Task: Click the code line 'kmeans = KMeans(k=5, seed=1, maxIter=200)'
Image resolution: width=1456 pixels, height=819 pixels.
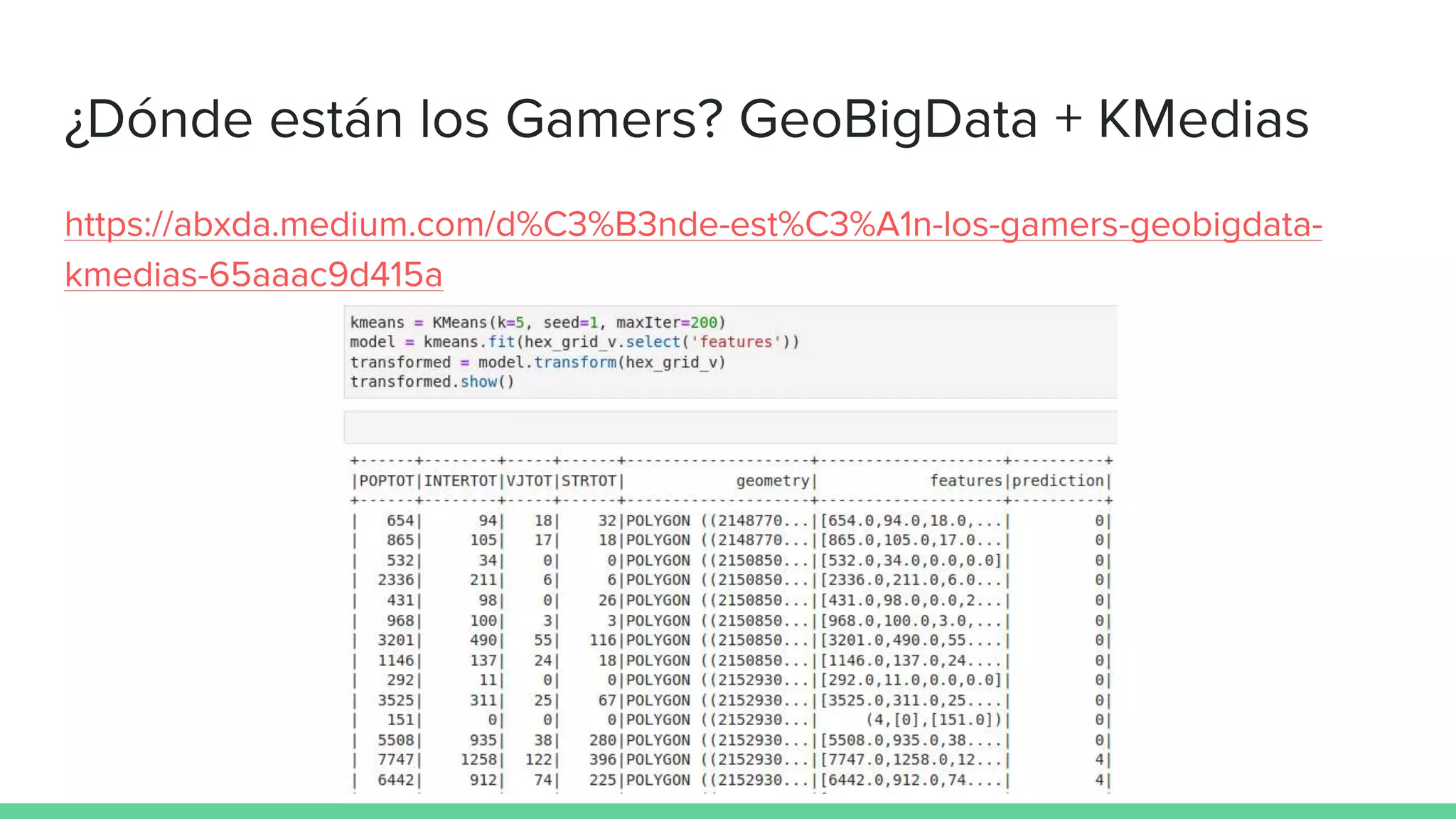Action: (x=537, y=322)
